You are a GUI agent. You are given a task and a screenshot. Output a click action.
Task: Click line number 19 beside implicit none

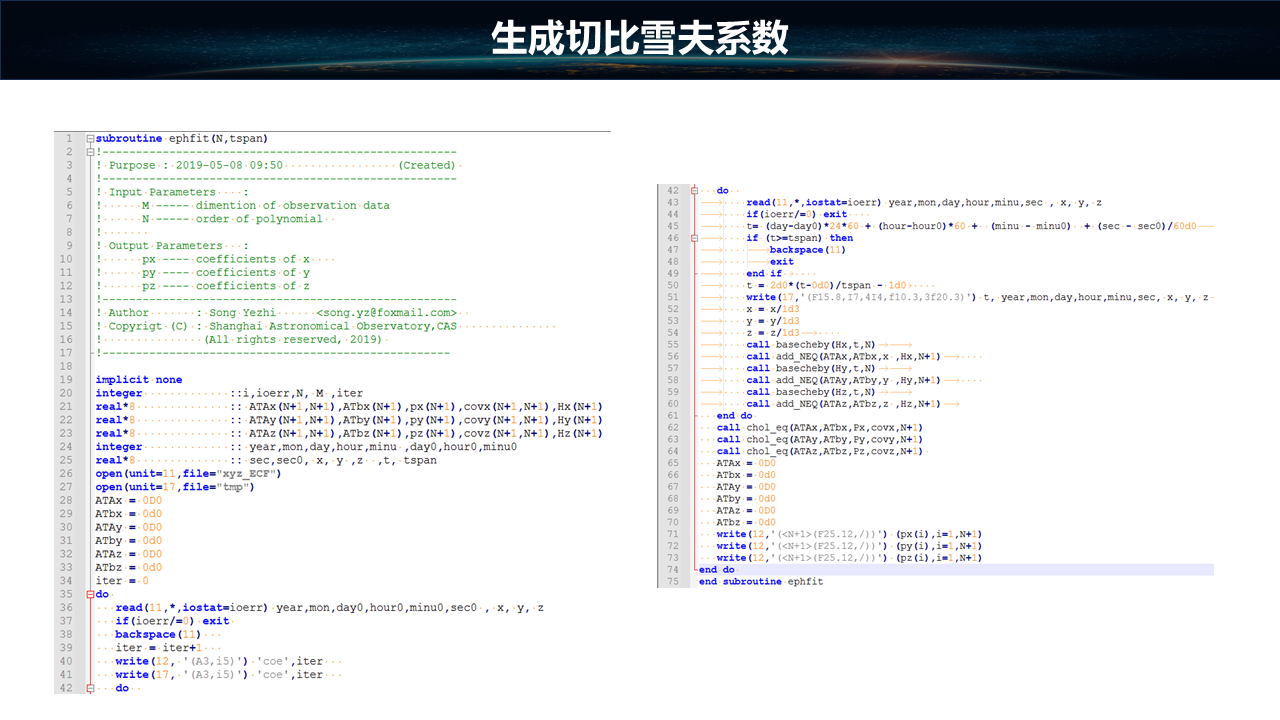click(68, 380)
